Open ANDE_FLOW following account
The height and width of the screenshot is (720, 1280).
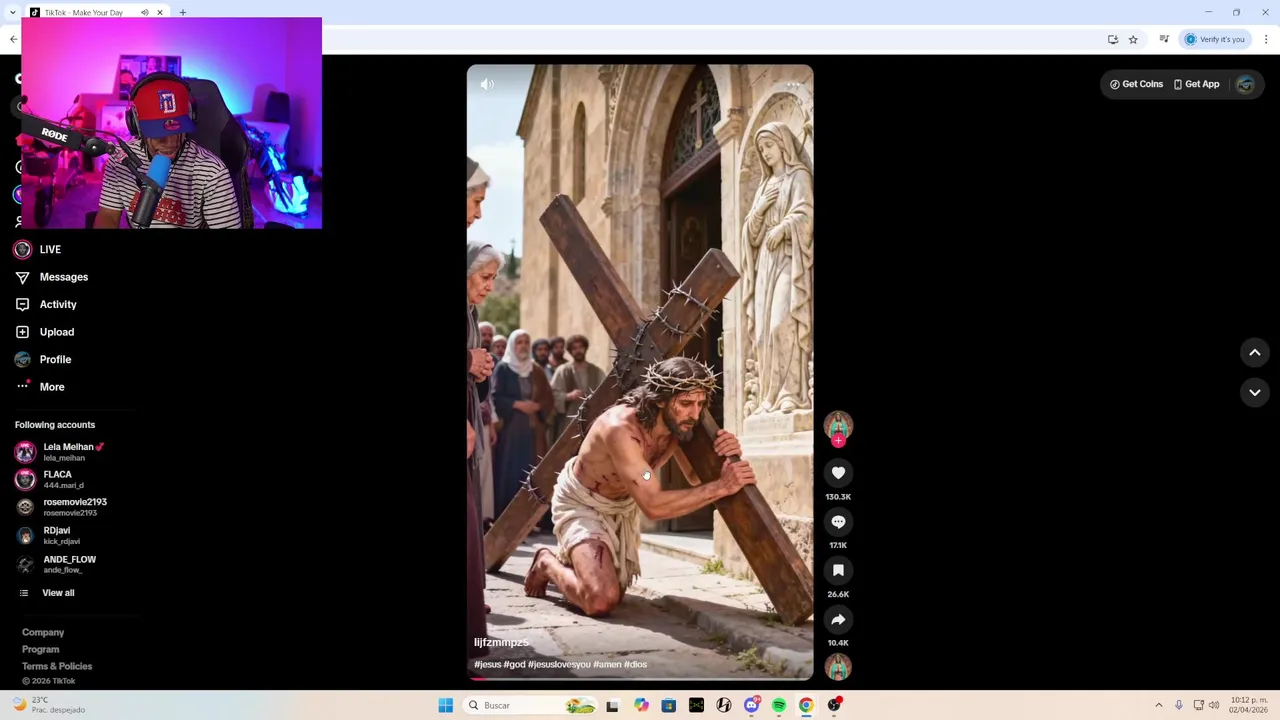pyautogui.click(x=56, y=564)
